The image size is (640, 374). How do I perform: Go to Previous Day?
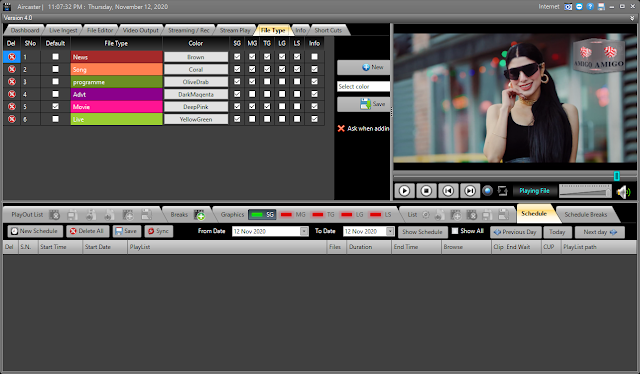[516, 232]
